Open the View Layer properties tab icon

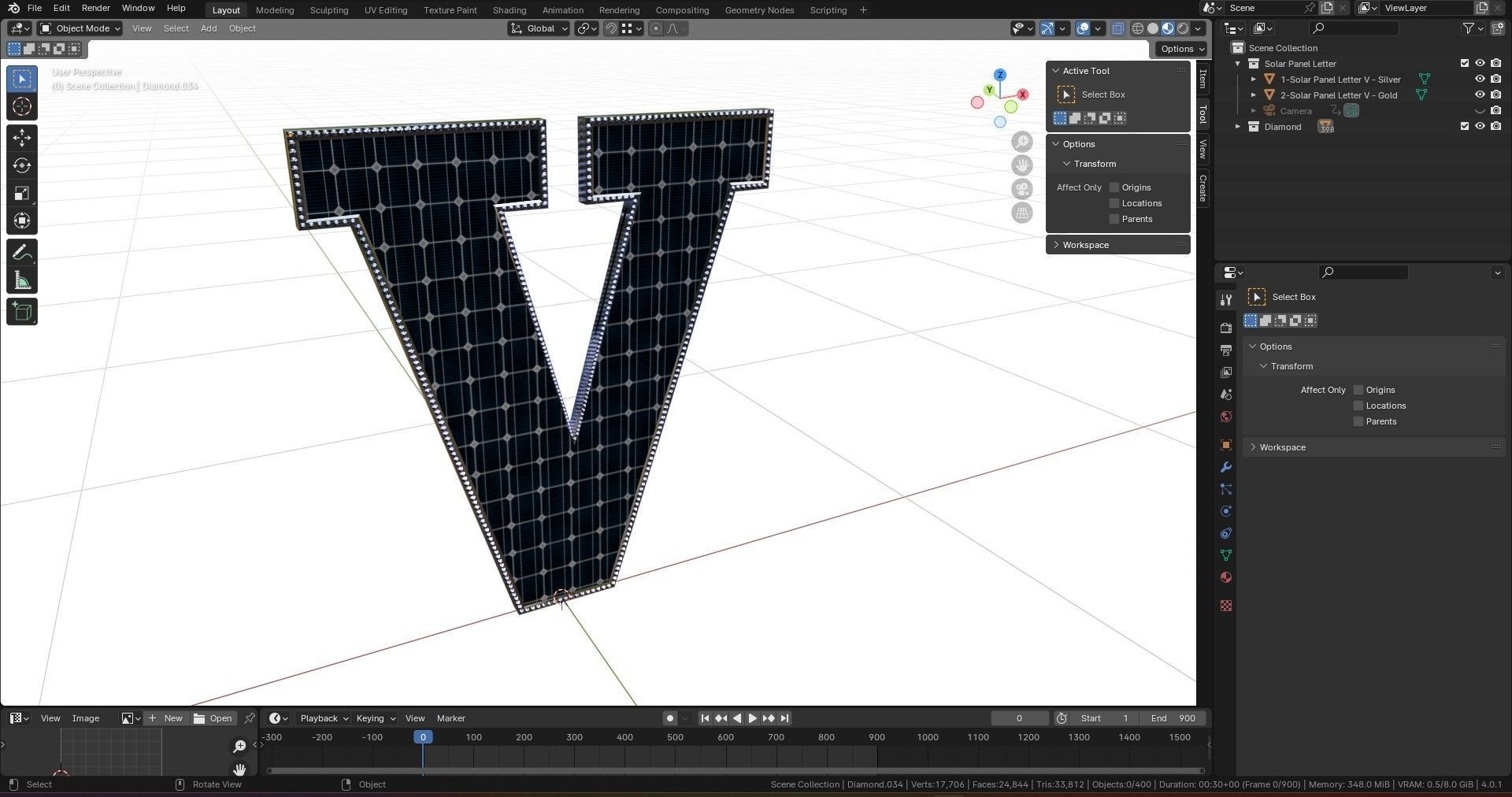pyautogui.click(x=1226, y=372)
